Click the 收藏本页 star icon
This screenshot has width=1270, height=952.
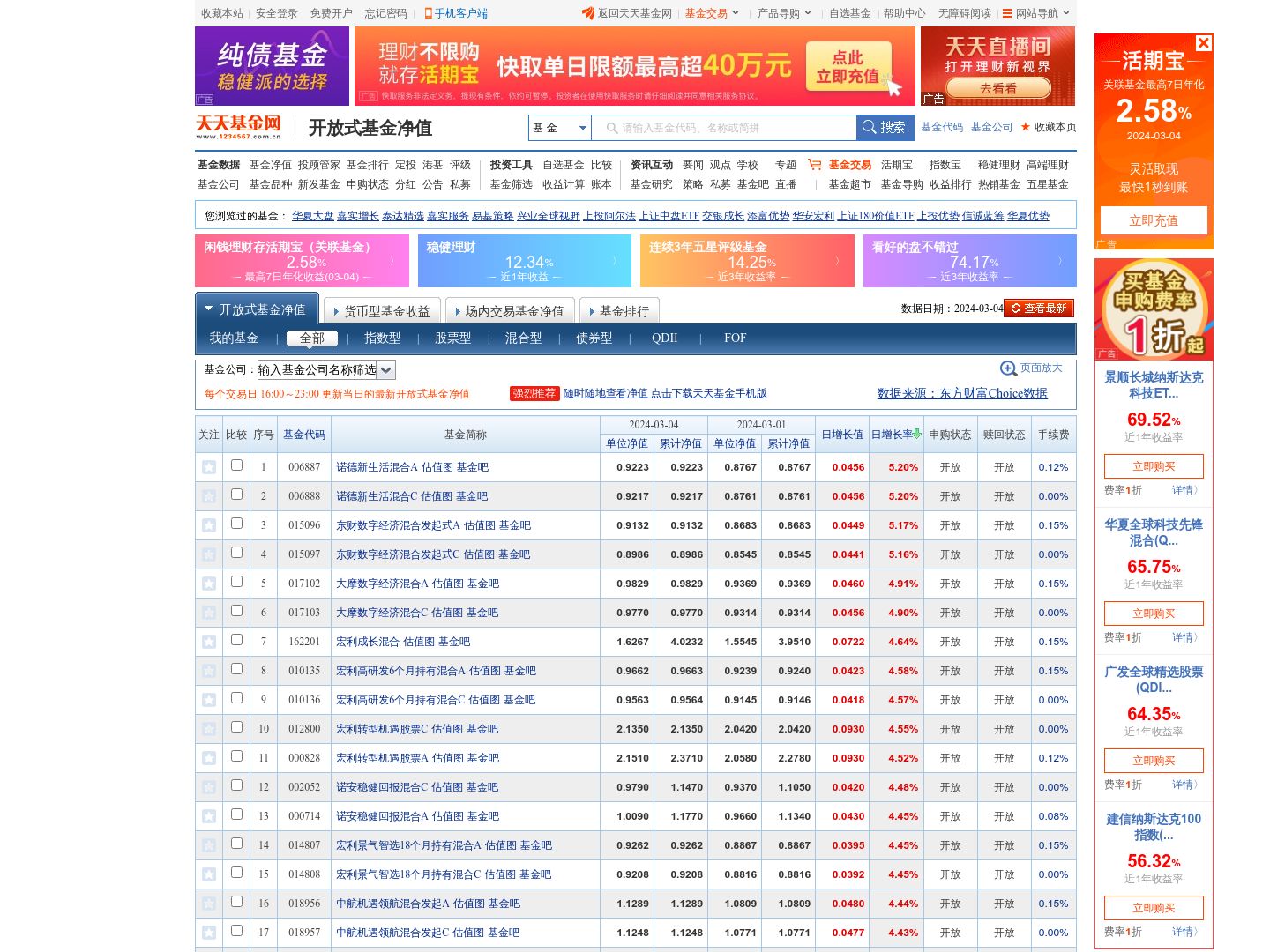tap(1026, 127)
